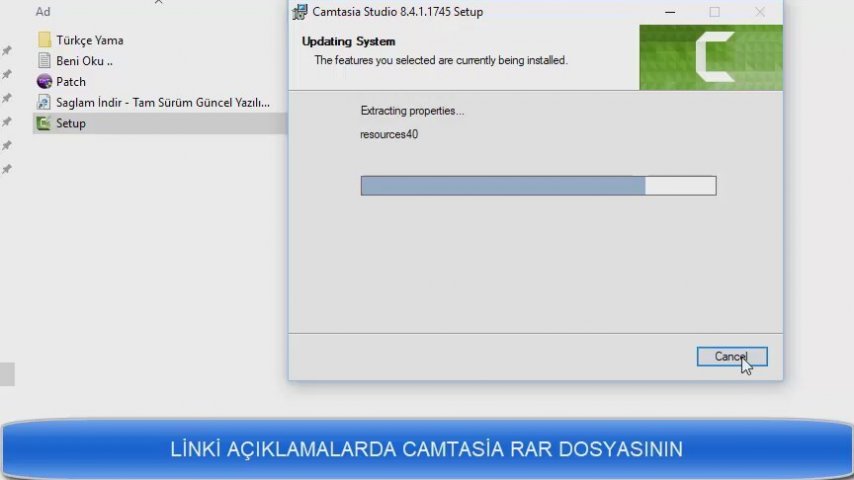Click the Türkçe Yama file name
Image resolution: width=854 pixels, height=480 pixels.
90,40
